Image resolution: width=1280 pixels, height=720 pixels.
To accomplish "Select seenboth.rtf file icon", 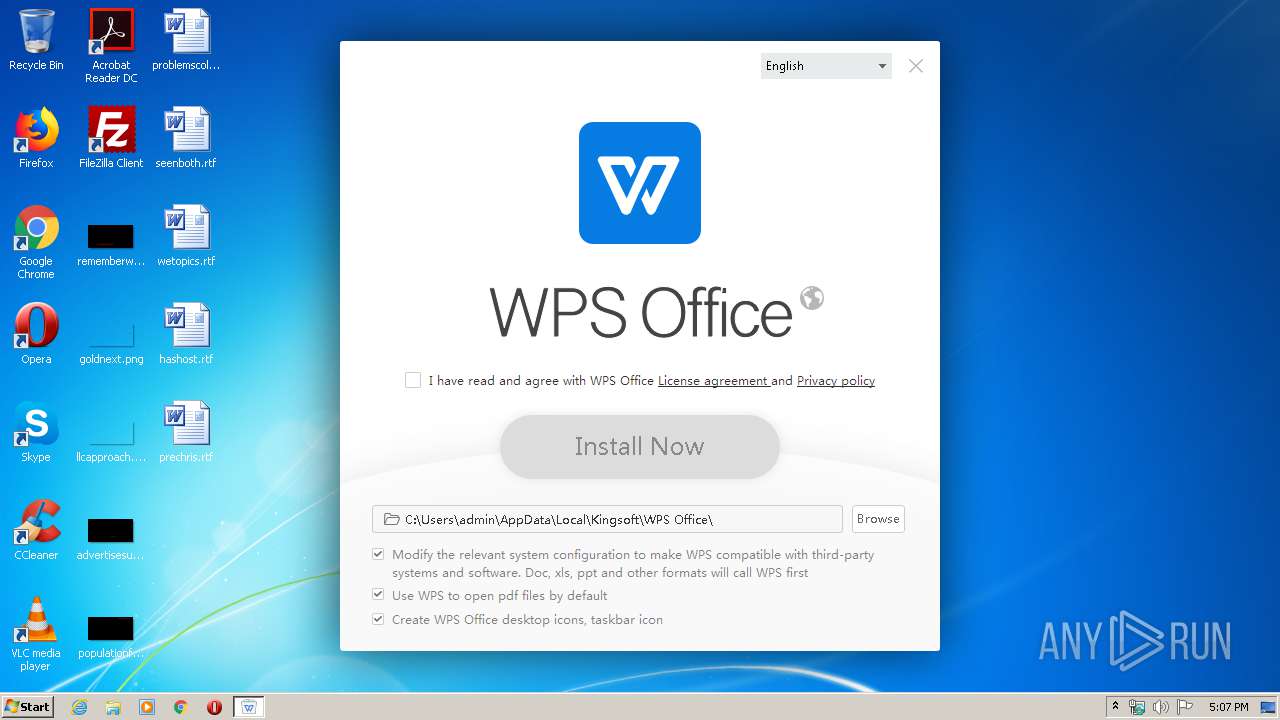I will tap(186, 138).
